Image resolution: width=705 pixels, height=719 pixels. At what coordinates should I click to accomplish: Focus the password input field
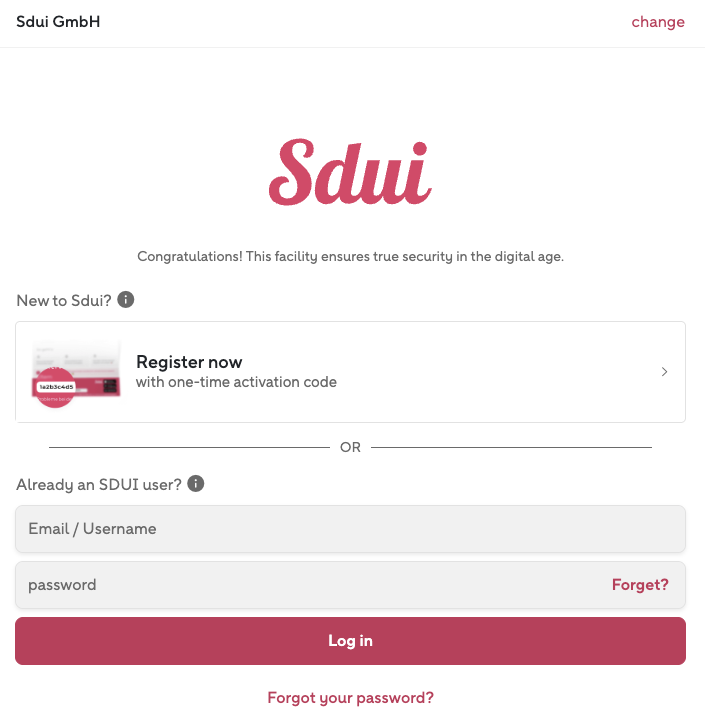(x=300, y=585)
